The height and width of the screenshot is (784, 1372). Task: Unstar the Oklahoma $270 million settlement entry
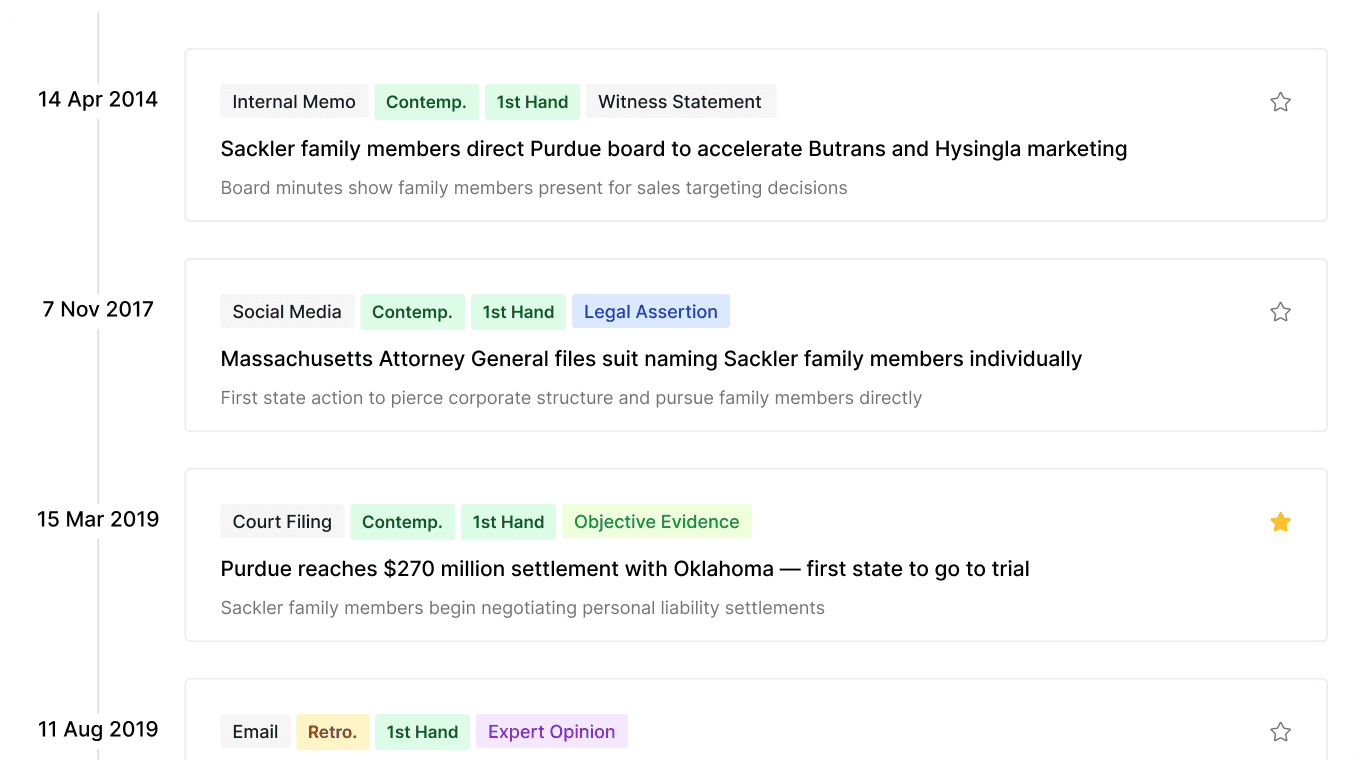pyautogui.click(x=1280, y=522)
